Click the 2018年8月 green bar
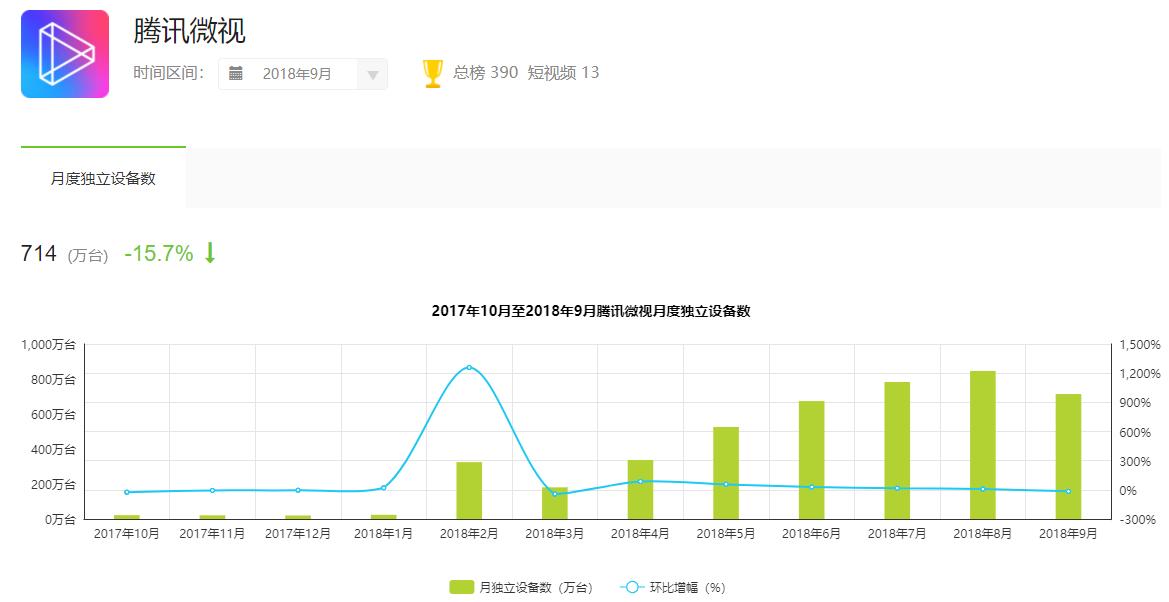This screenshot has width=1169, height=602. click(983, 445)
